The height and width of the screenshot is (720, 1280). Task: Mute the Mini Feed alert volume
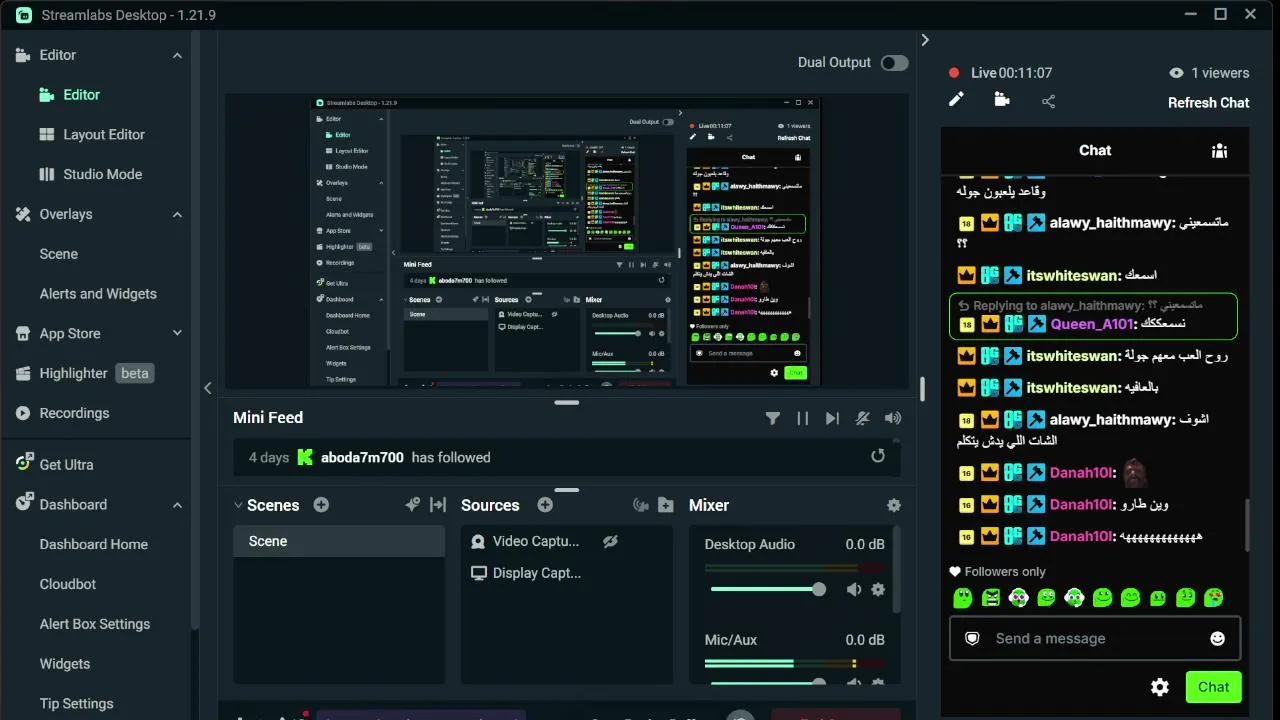[893, 418]
